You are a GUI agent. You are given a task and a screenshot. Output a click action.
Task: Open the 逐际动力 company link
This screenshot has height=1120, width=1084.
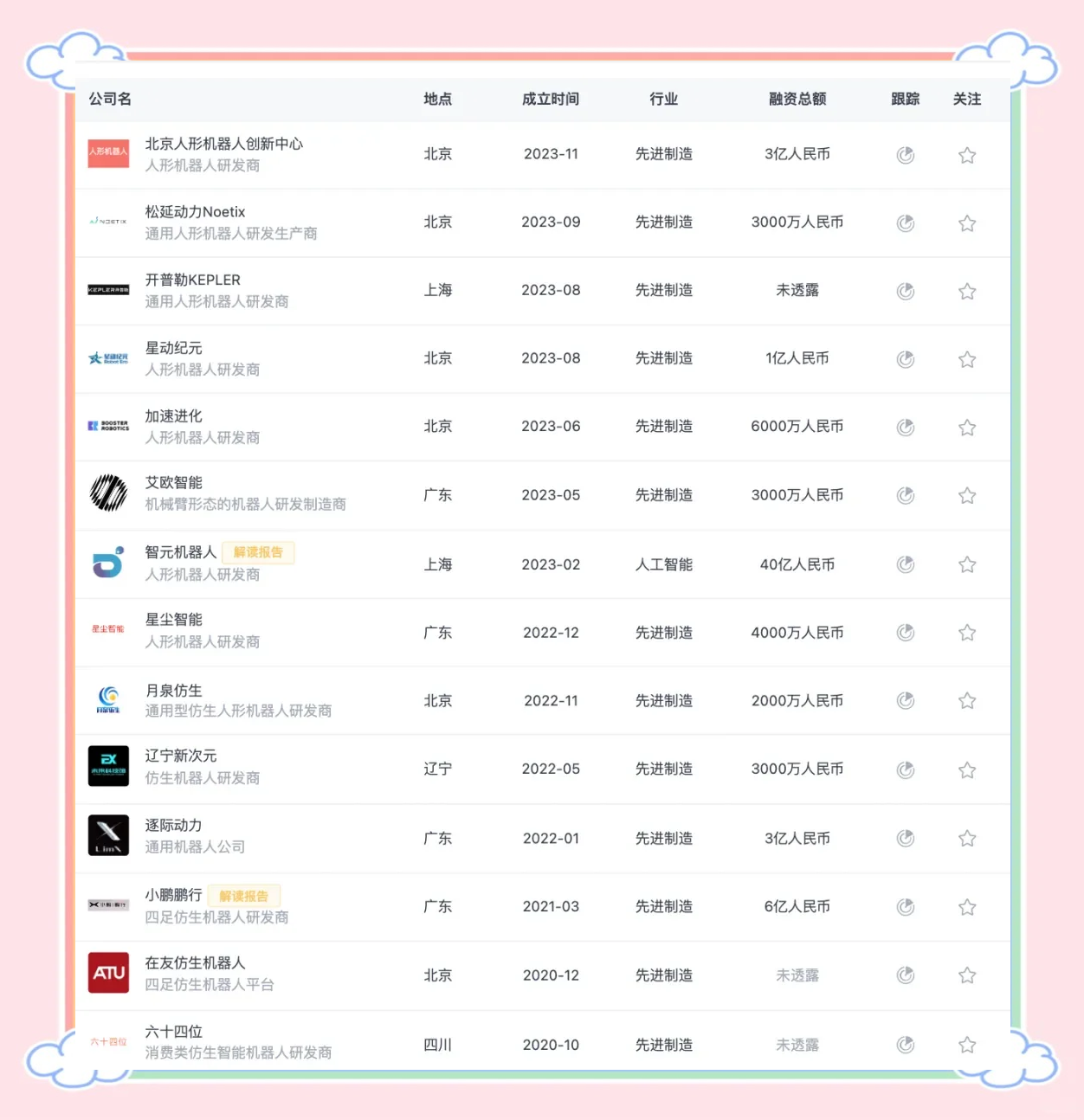tap(173, 826)
